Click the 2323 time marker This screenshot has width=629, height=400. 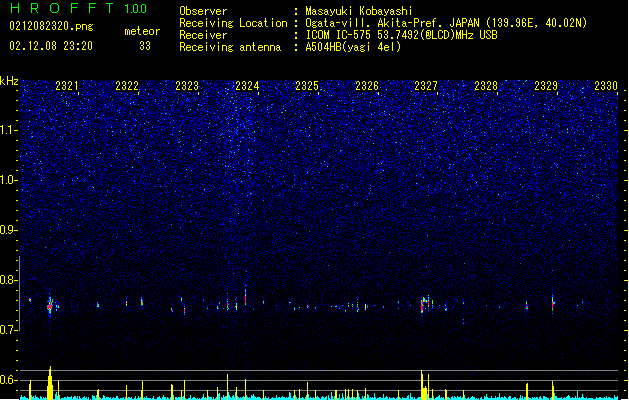click(x=187, y=86)
